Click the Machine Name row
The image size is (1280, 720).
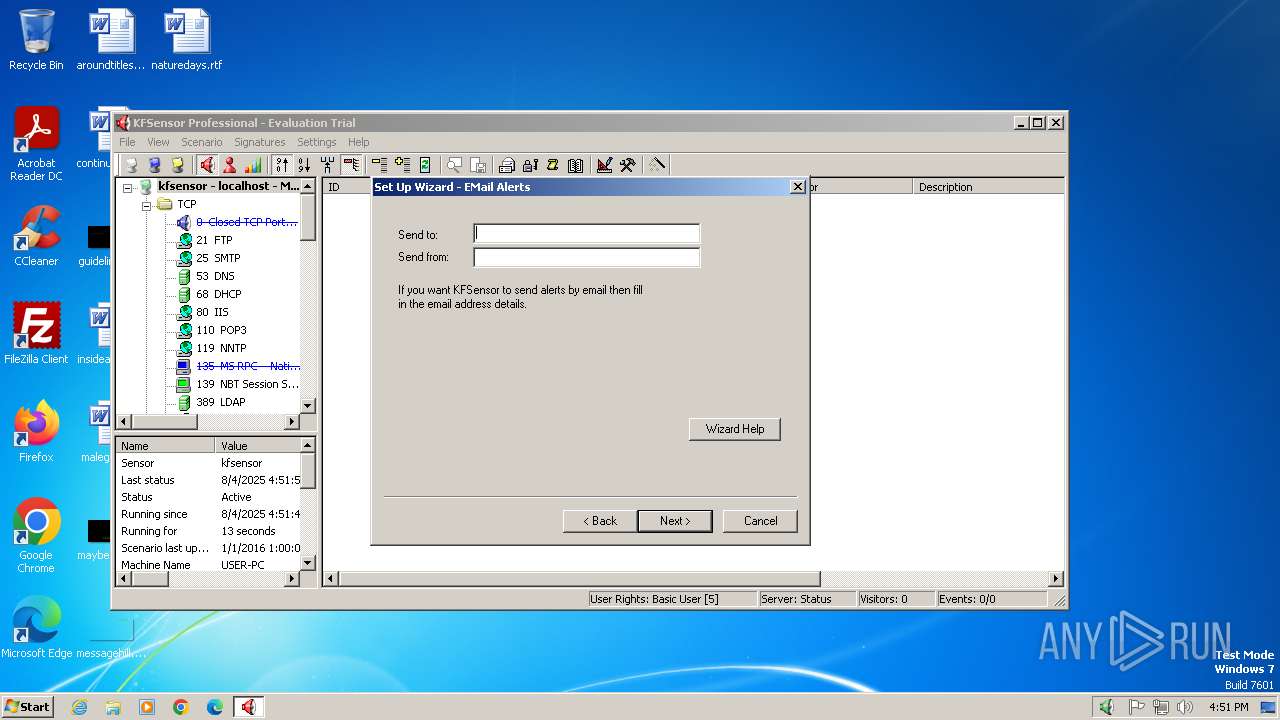(x=208, y=565)
